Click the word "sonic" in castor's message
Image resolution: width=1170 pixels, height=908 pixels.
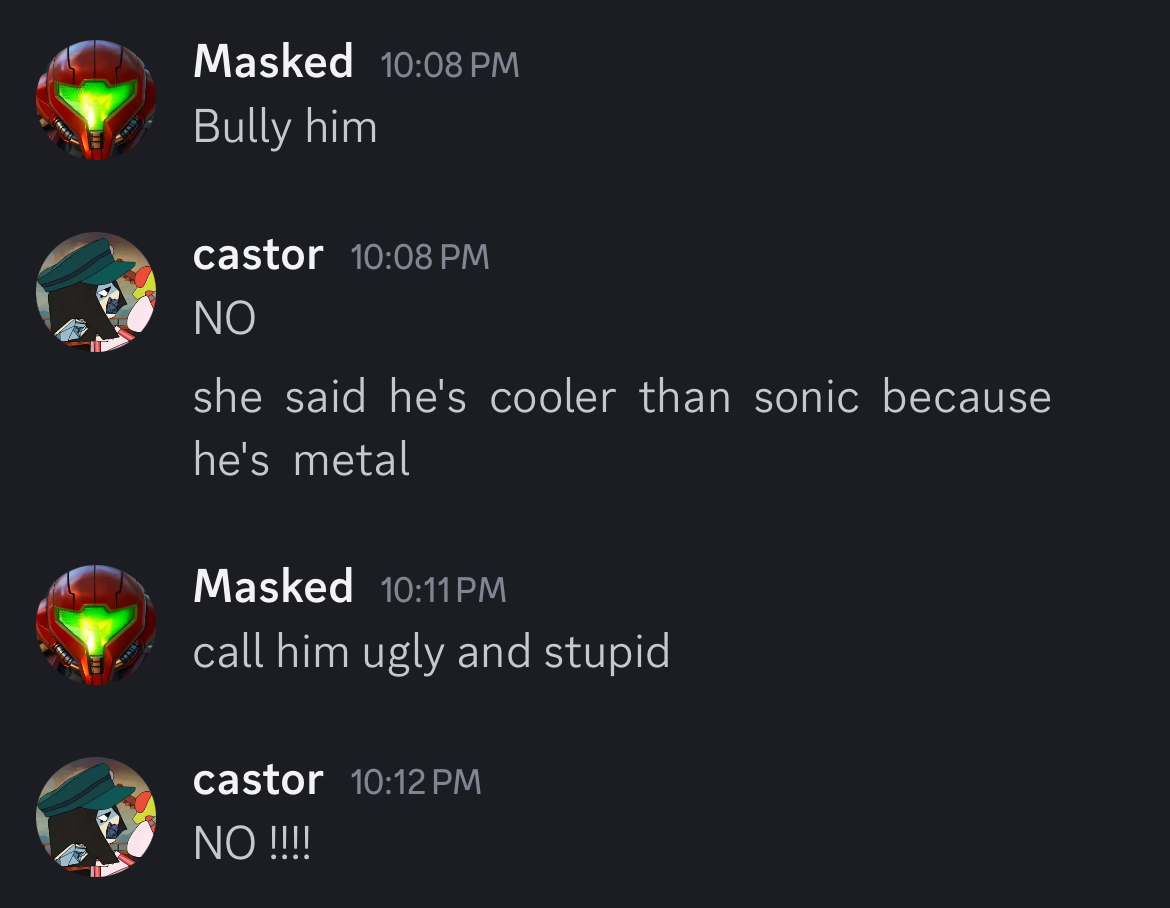click(806, 398)
